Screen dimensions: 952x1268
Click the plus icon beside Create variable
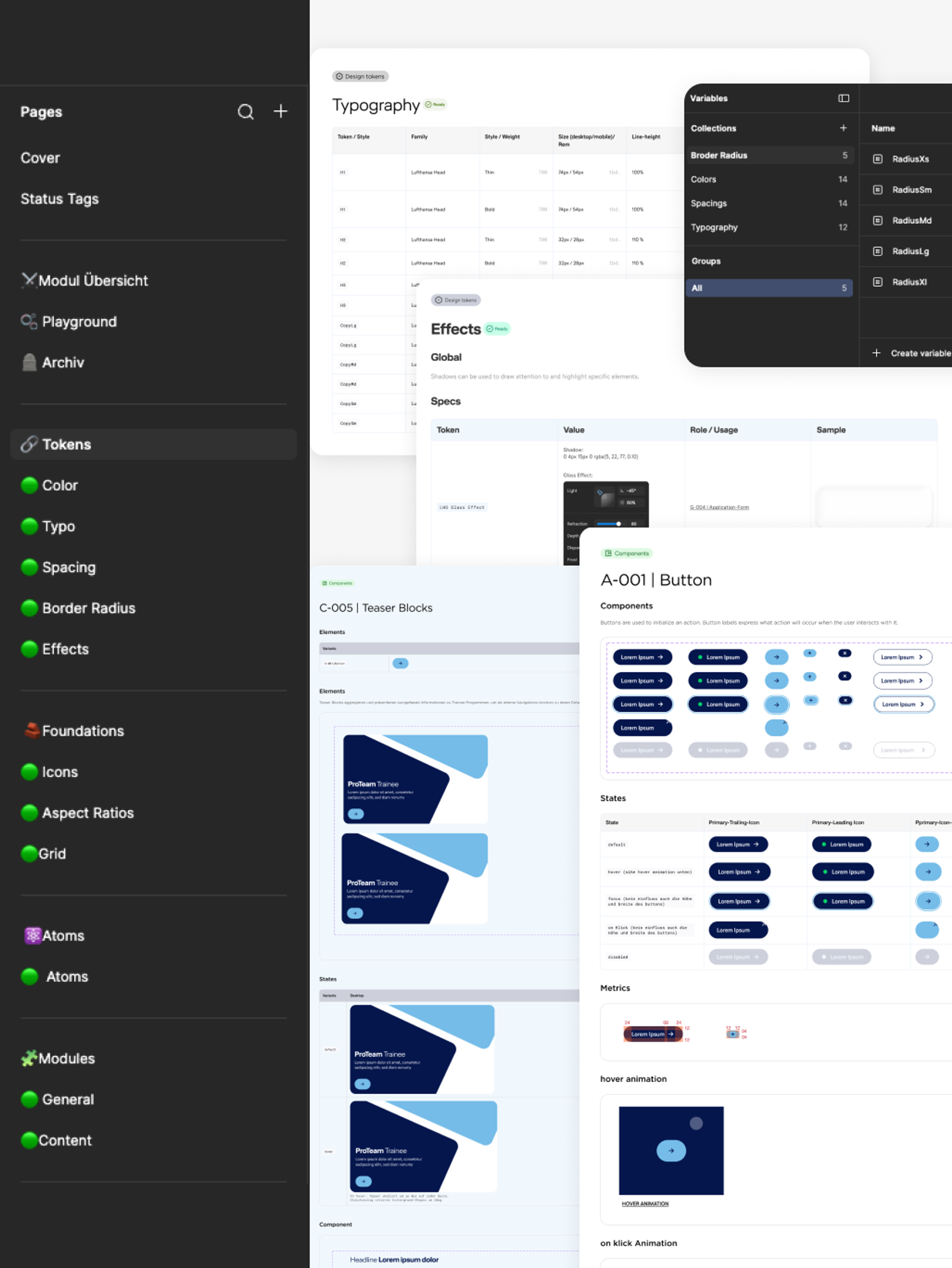(876, 353)
